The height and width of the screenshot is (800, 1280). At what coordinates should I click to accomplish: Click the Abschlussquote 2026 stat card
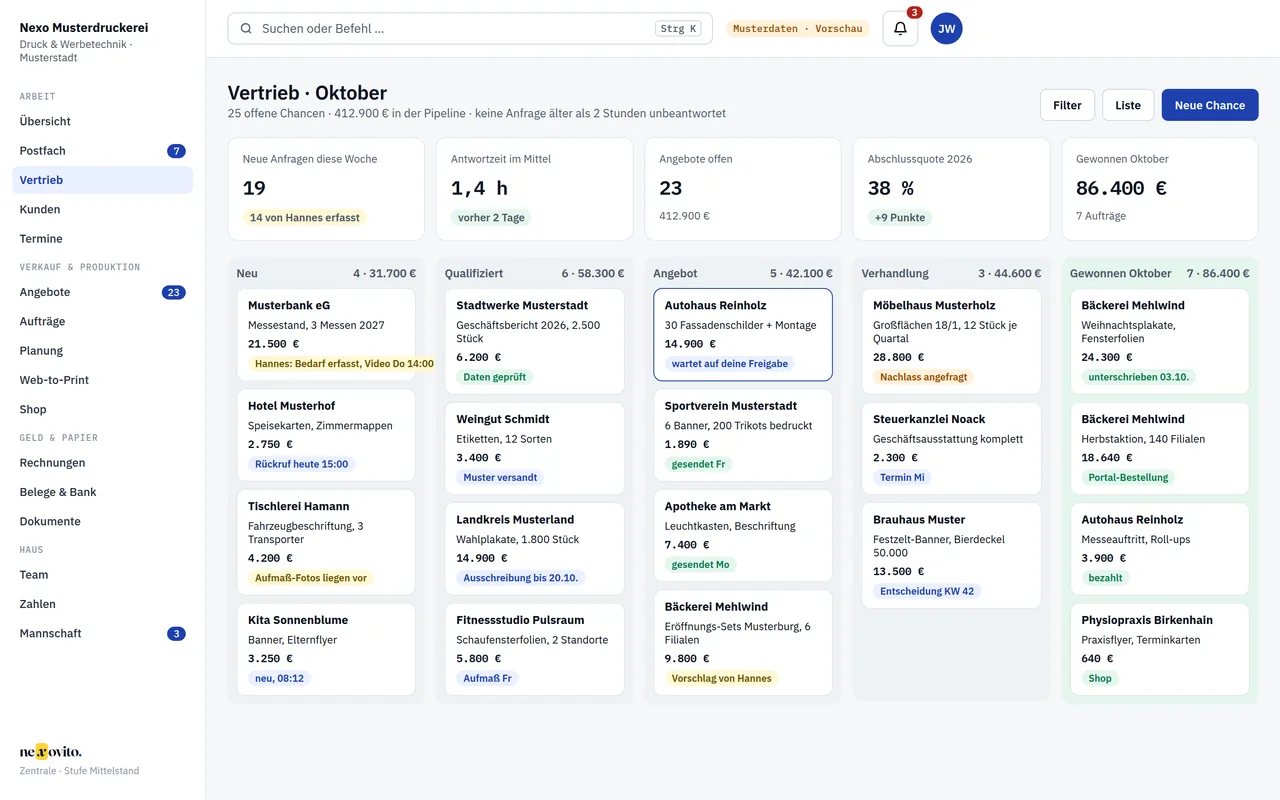[x=951, y=189]
